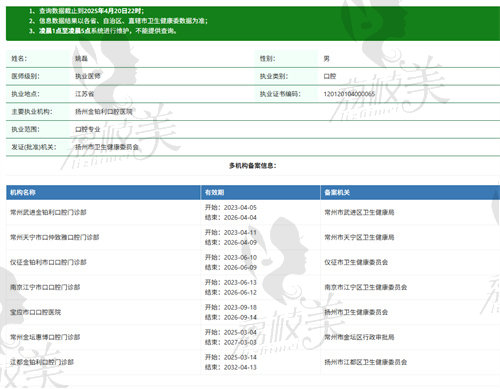The width and height of the screenshot is (500, 389).
Task: Select 扬州市卫生健康委员会 in the 宝应 table row
Action: coord(356,312)
